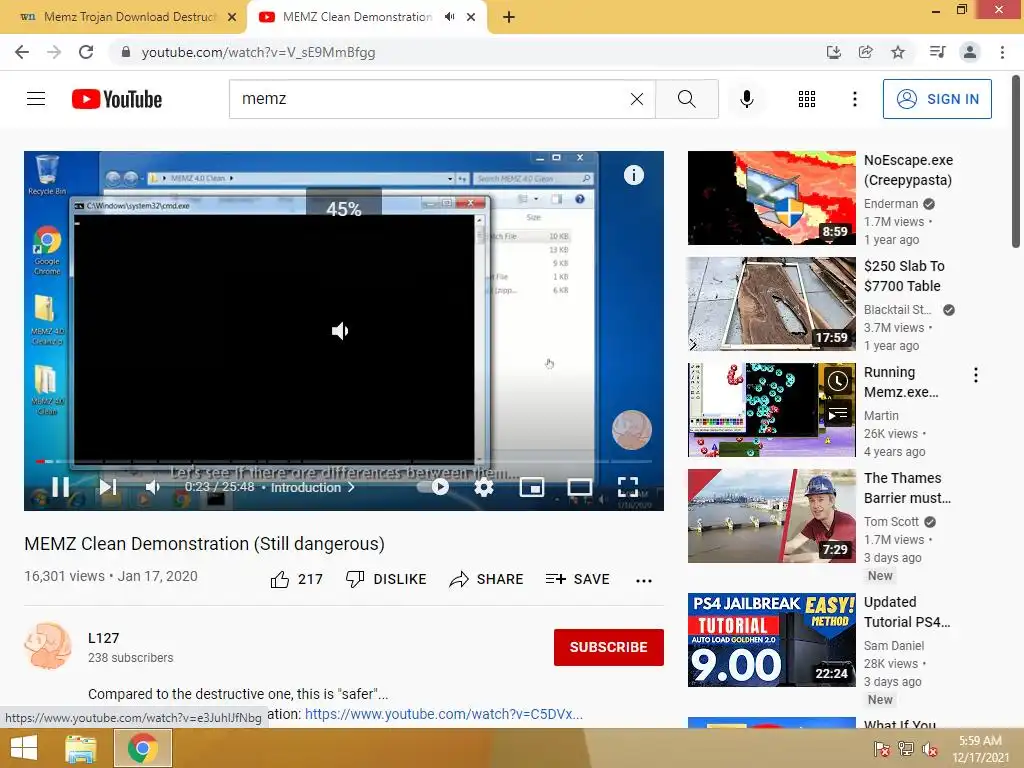Open File Explorer from the taskbar
This screenshot has width=1024, height=768.
tap(81, 748)
